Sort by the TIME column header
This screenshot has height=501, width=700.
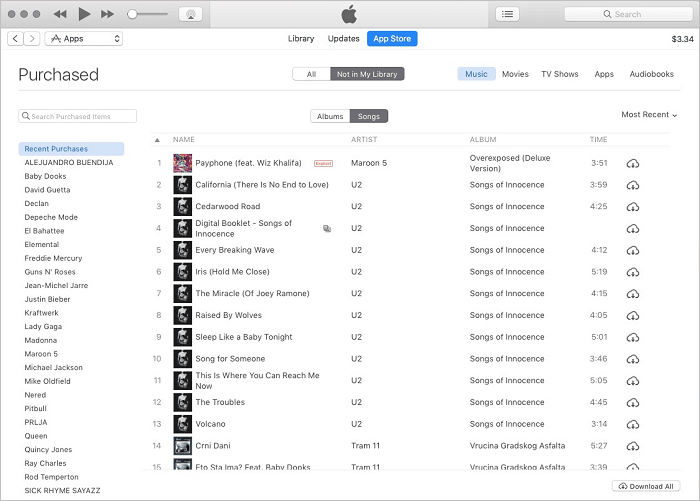pyautogui.click(x=598, y=140)
